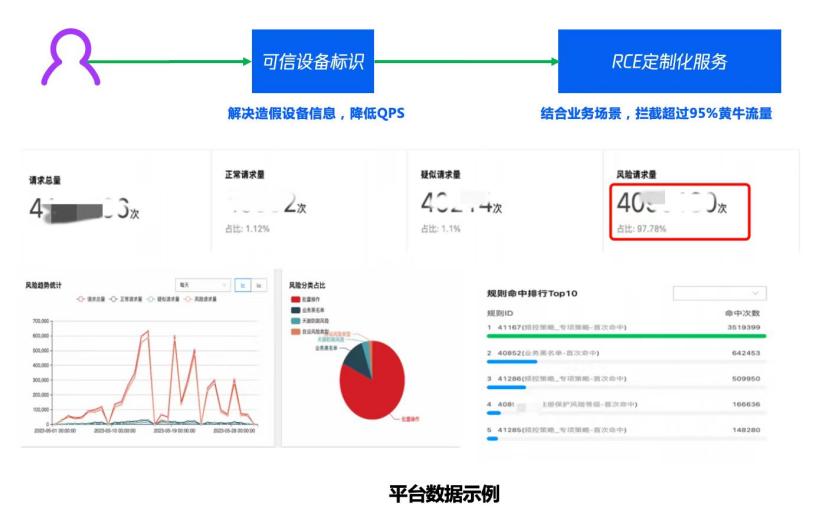Click the teal 关键防御风险 legend swatch
This screenshot has width=819, height=521.
pos(294,319)
